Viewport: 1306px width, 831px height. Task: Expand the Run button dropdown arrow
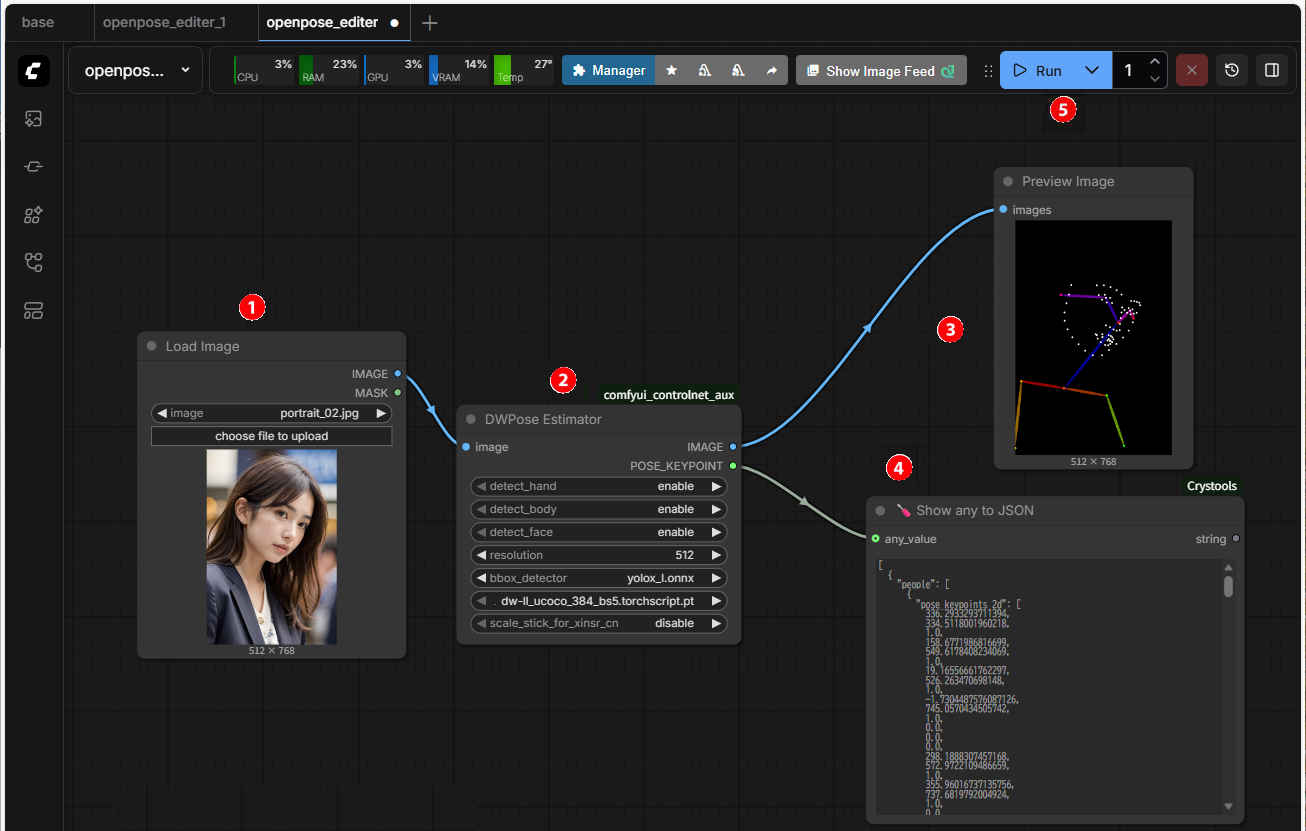pos(1092,71)
